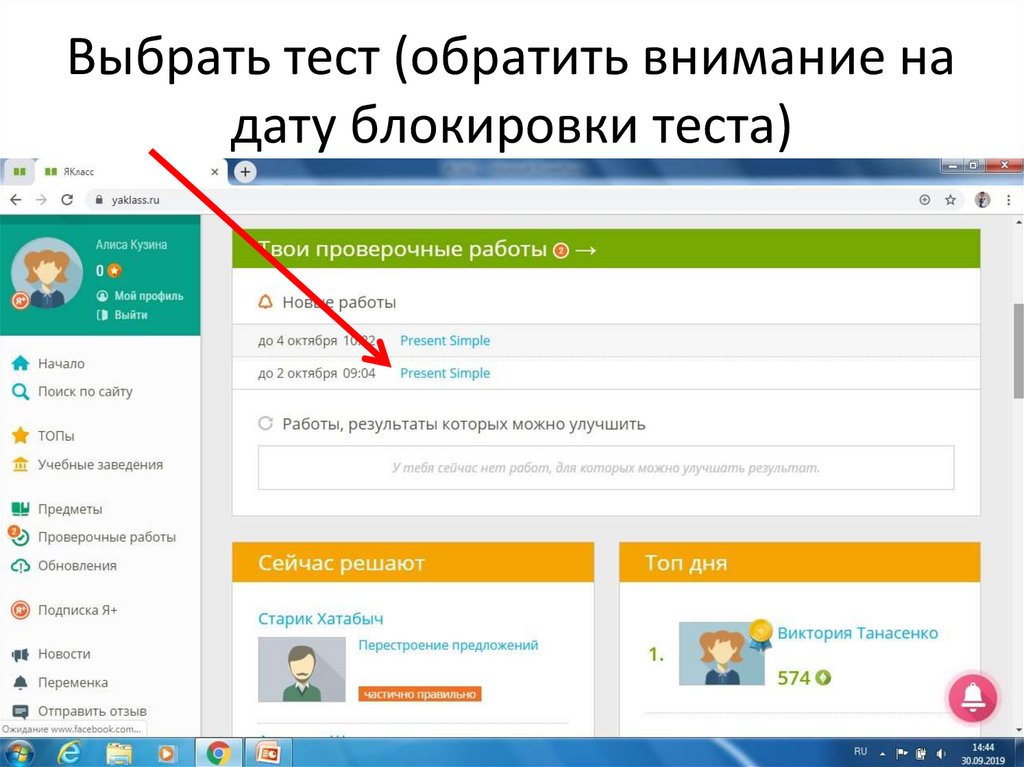Viewport: 1024px width, 767px height.
Task: Click the Обновления cloud icon
Action: tap(22, 565)
